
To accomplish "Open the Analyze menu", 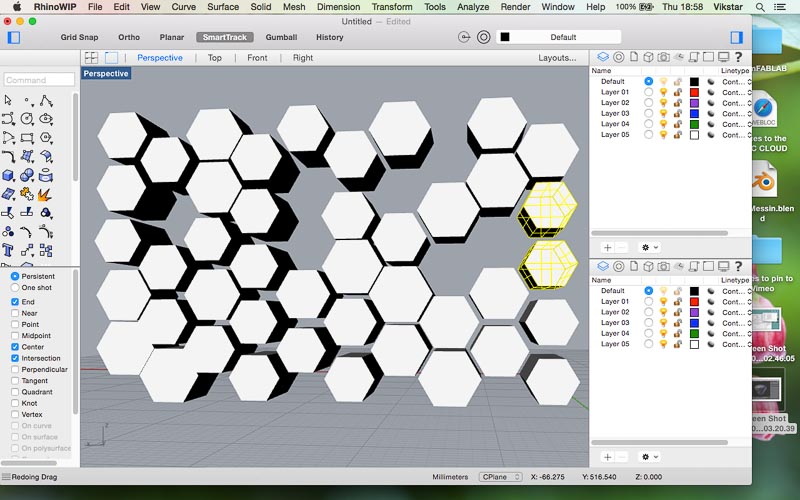I will [473, 7].
